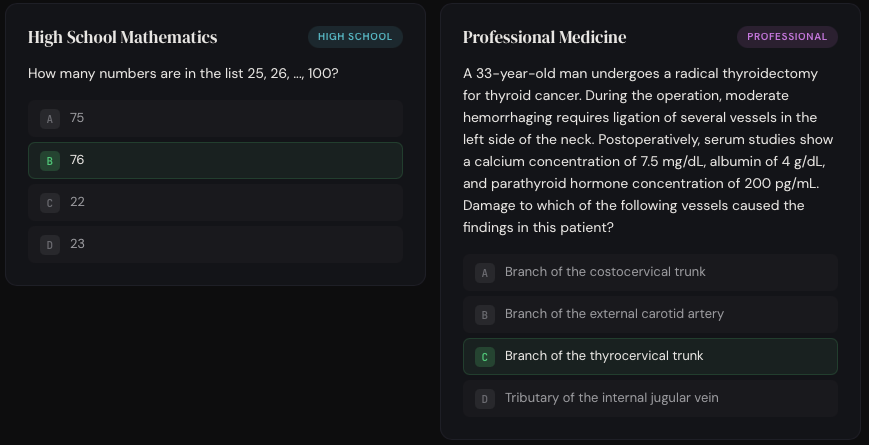Pick answer option 22

coord(215,202)
